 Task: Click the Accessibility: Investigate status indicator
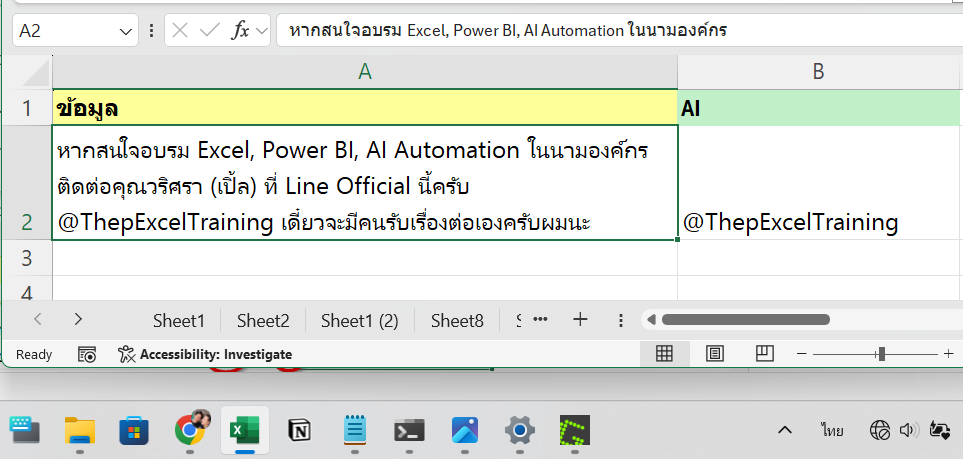[205, 354]
